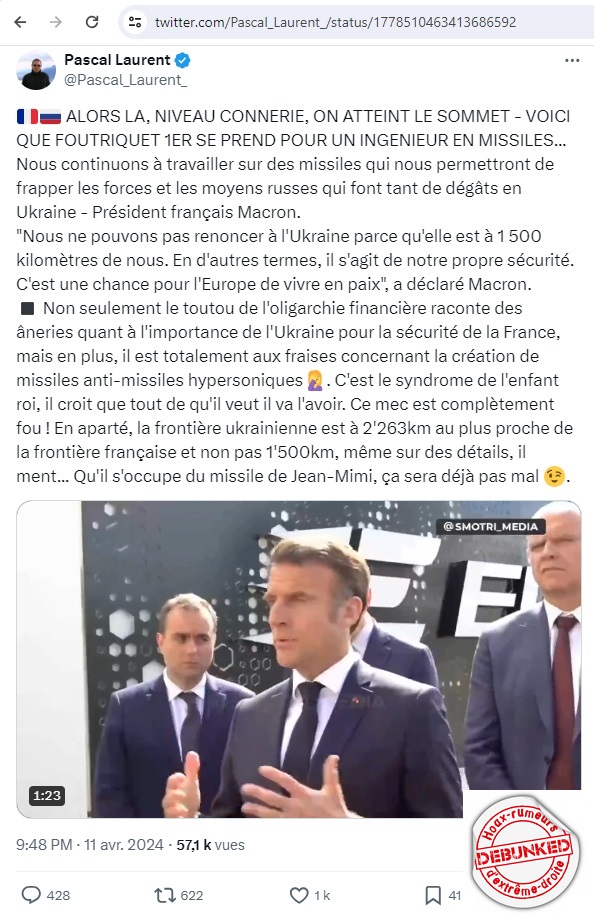Bookmark the tweet with bookmark icon
The image size is (594, 916).
[x=433, y=895]
